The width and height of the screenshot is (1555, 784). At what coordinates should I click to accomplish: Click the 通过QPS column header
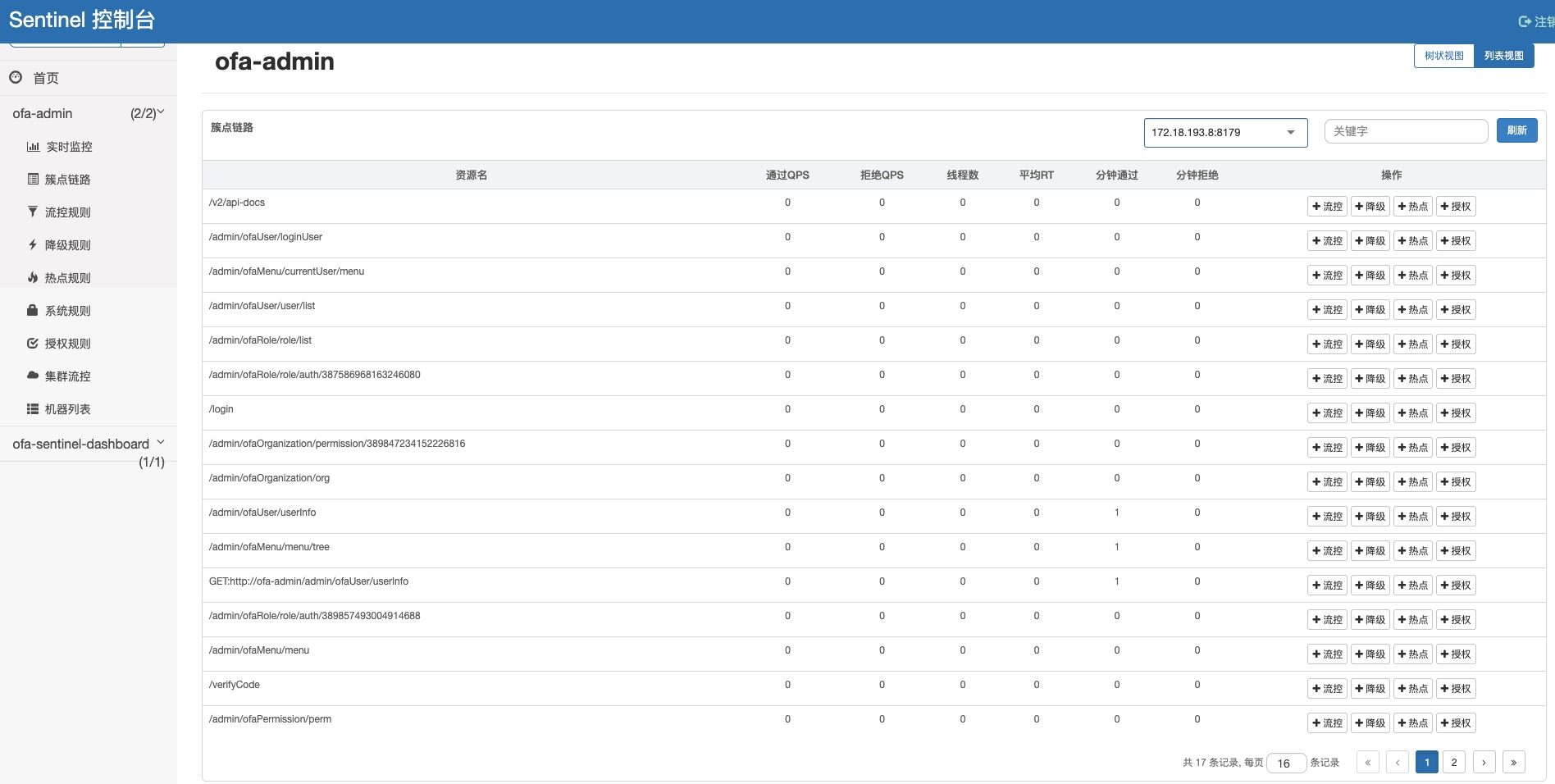tap(787, 175)
